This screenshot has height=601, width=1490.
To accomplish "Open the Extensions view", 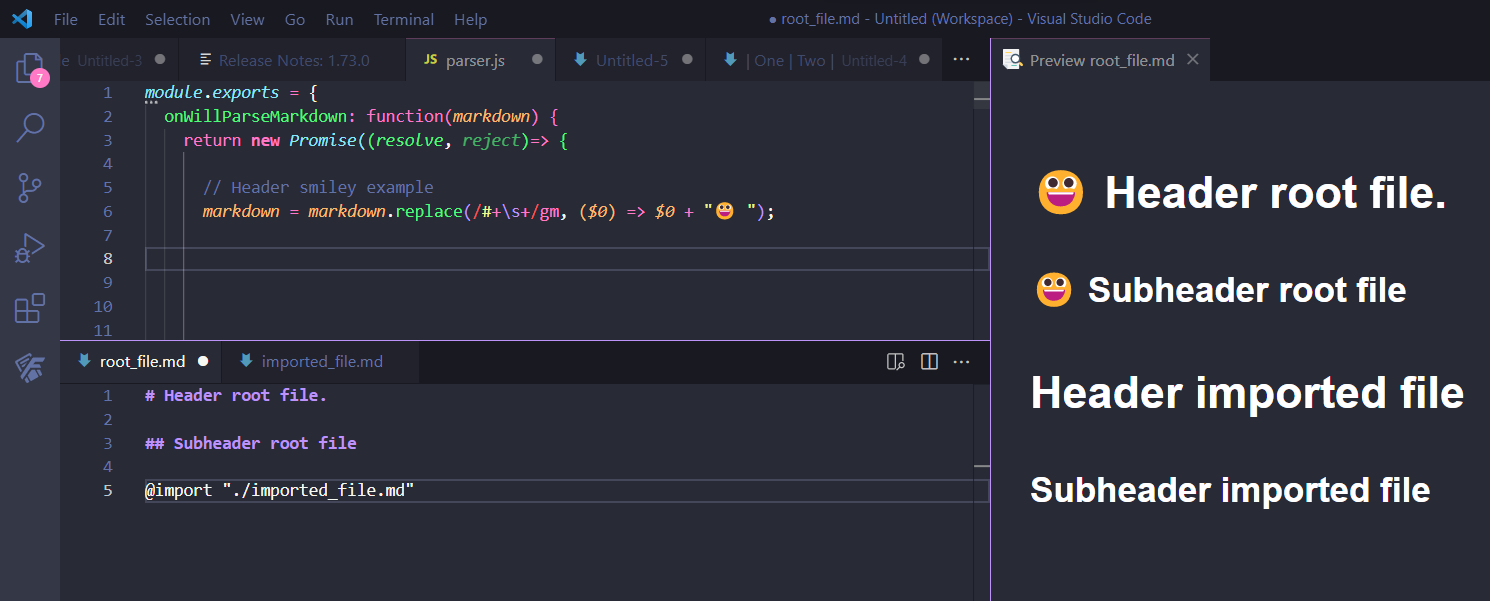I will pyautogui.click(x=30, y=307).
